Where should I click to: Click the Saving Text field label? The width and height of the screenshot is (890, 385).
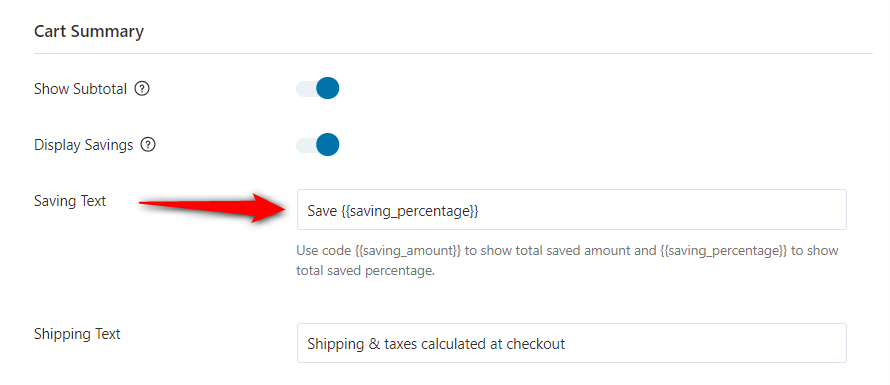coord(70,201)
